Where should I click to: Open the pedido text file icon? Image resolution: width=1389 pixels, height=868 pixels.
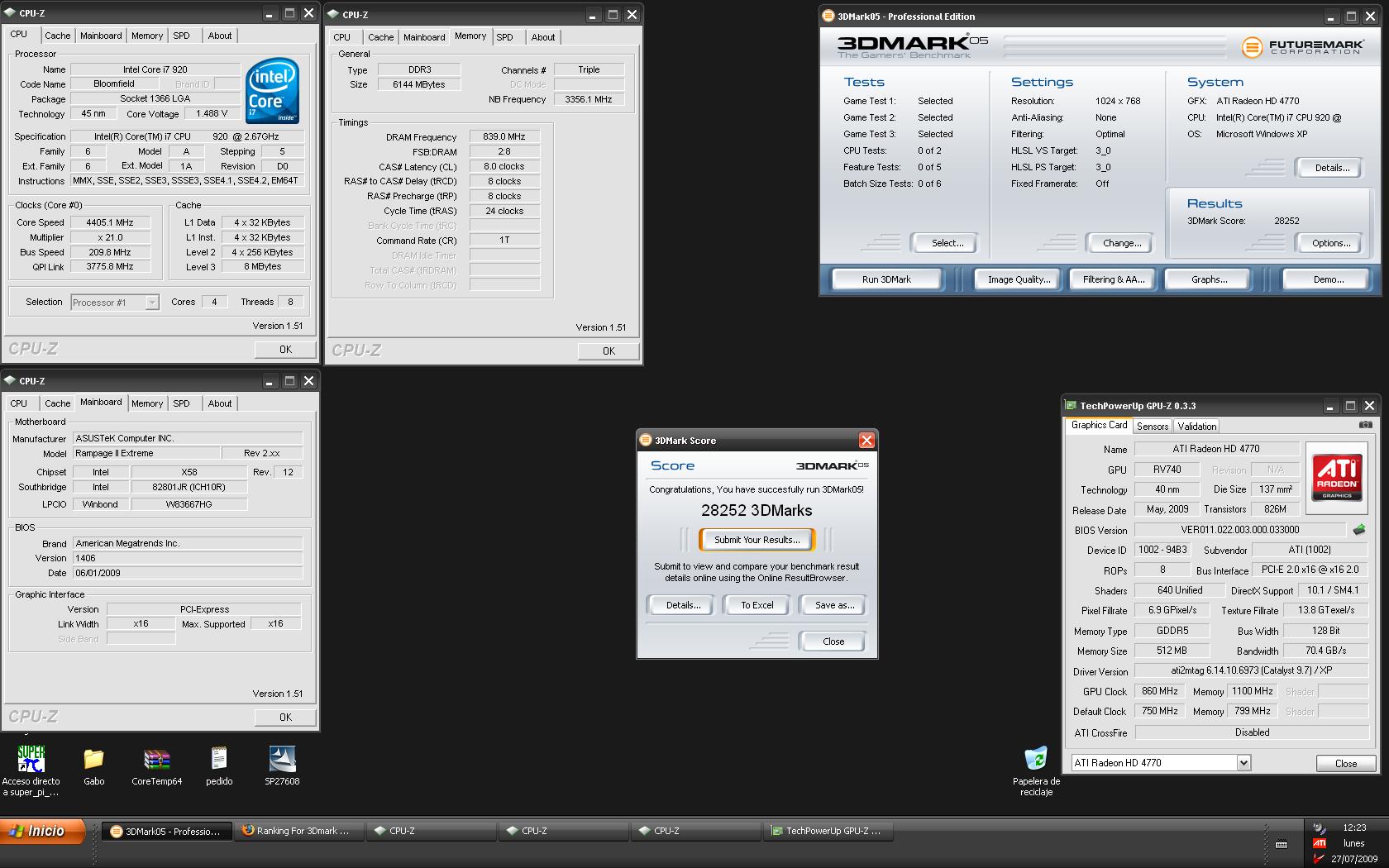pos(219,759)
